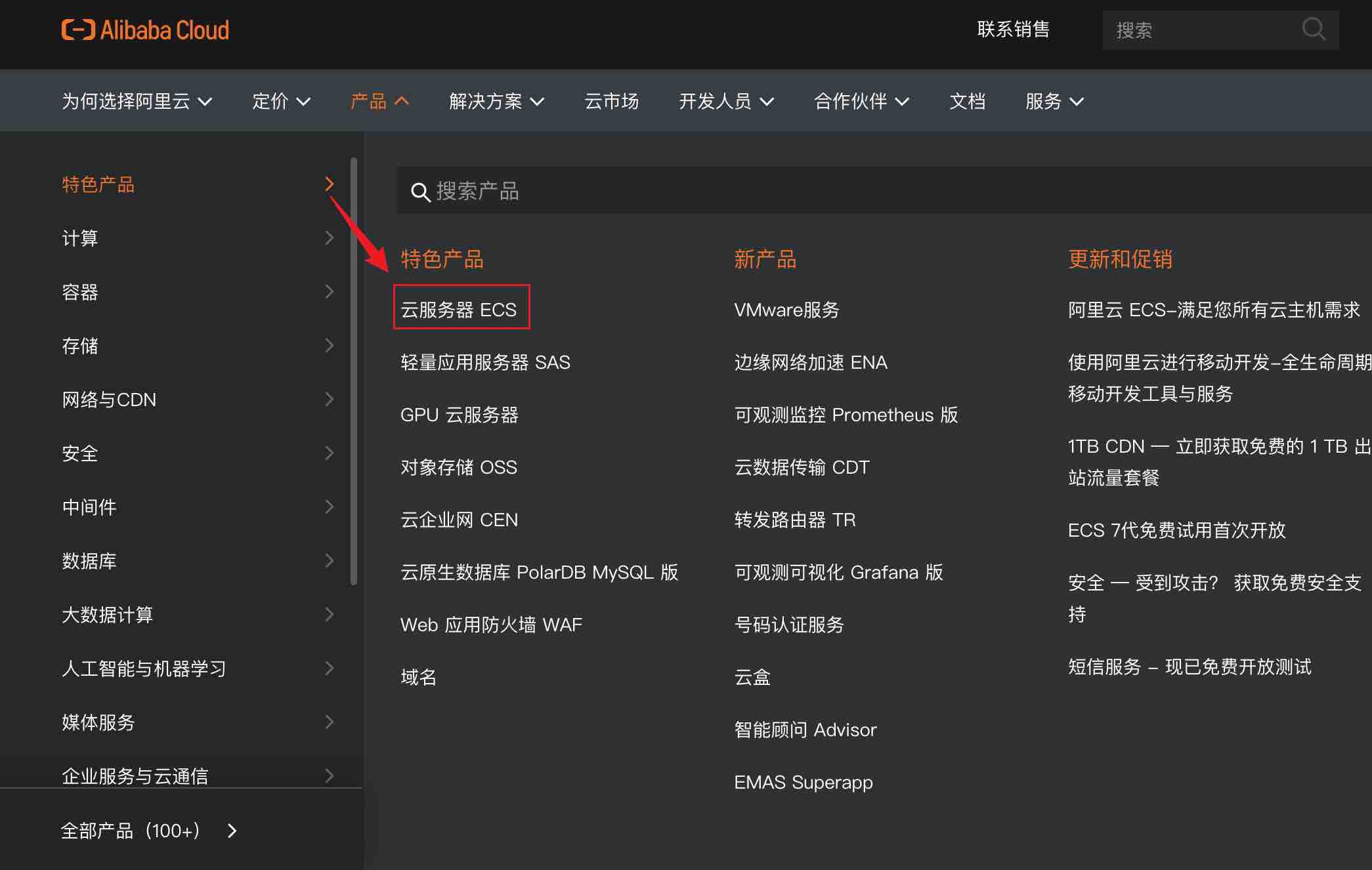Open 可观测监控 Prometheus 版
This screenshot has width=1372, height=870.
pyautogui.click(x=846, y=415)
